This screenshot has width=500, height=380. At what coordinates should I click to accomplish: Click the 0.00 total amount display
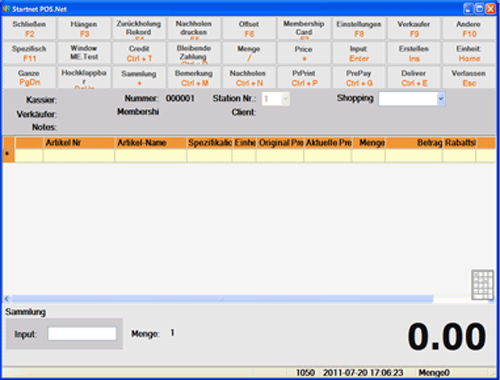tap(447, 336)
